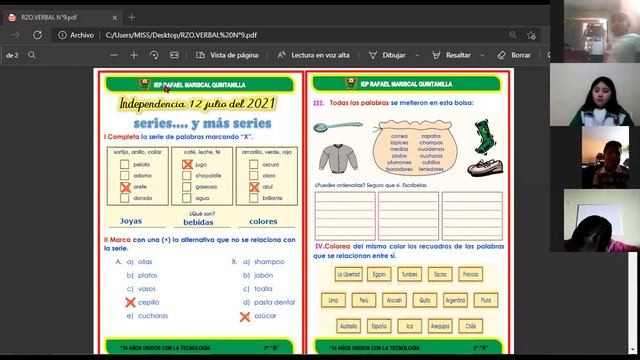Click the Egipto word box

379,274
